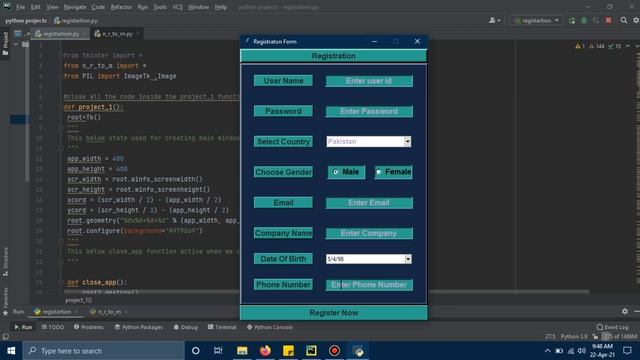The height and width of the screenshot is (360, 640).
Task: Launch Firefox from taskbar
Action: pyautogui.click(x=265, y=351)
